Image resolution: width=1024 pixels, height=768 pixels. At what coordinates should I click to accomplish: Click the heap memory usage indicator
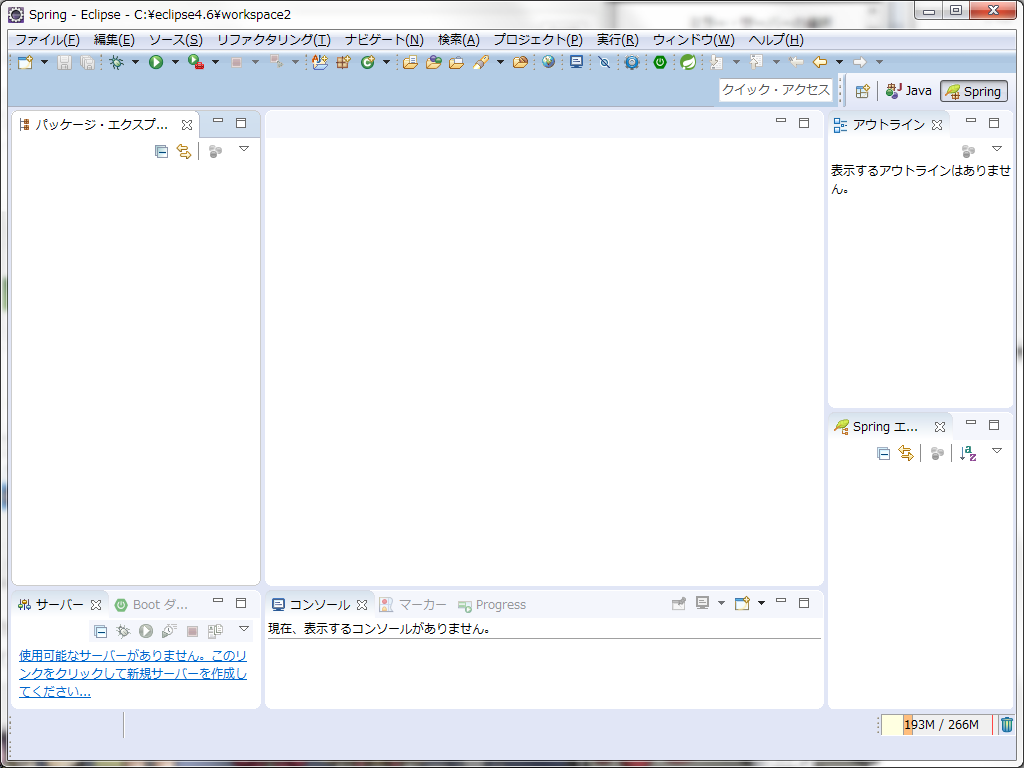coord(936,724)
